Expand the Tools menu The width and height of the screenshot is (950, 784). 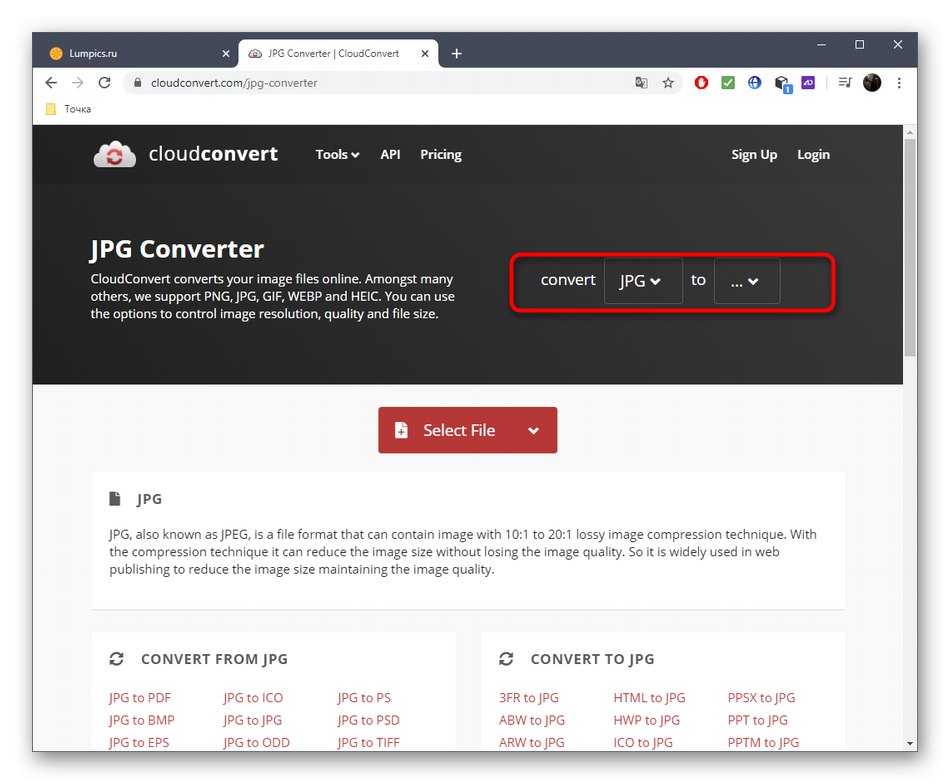337,154
